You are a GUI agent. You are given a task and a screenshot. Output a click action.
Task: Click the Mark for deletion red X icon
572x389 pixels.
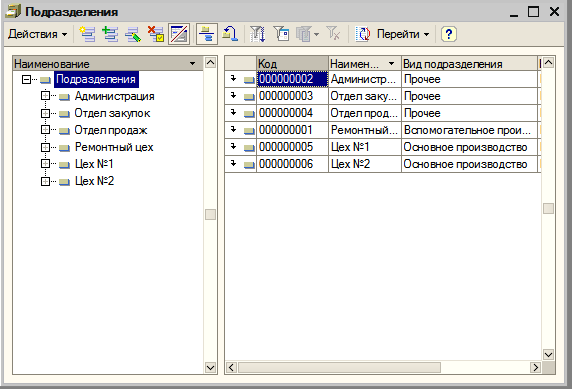[x=156, y=34]
